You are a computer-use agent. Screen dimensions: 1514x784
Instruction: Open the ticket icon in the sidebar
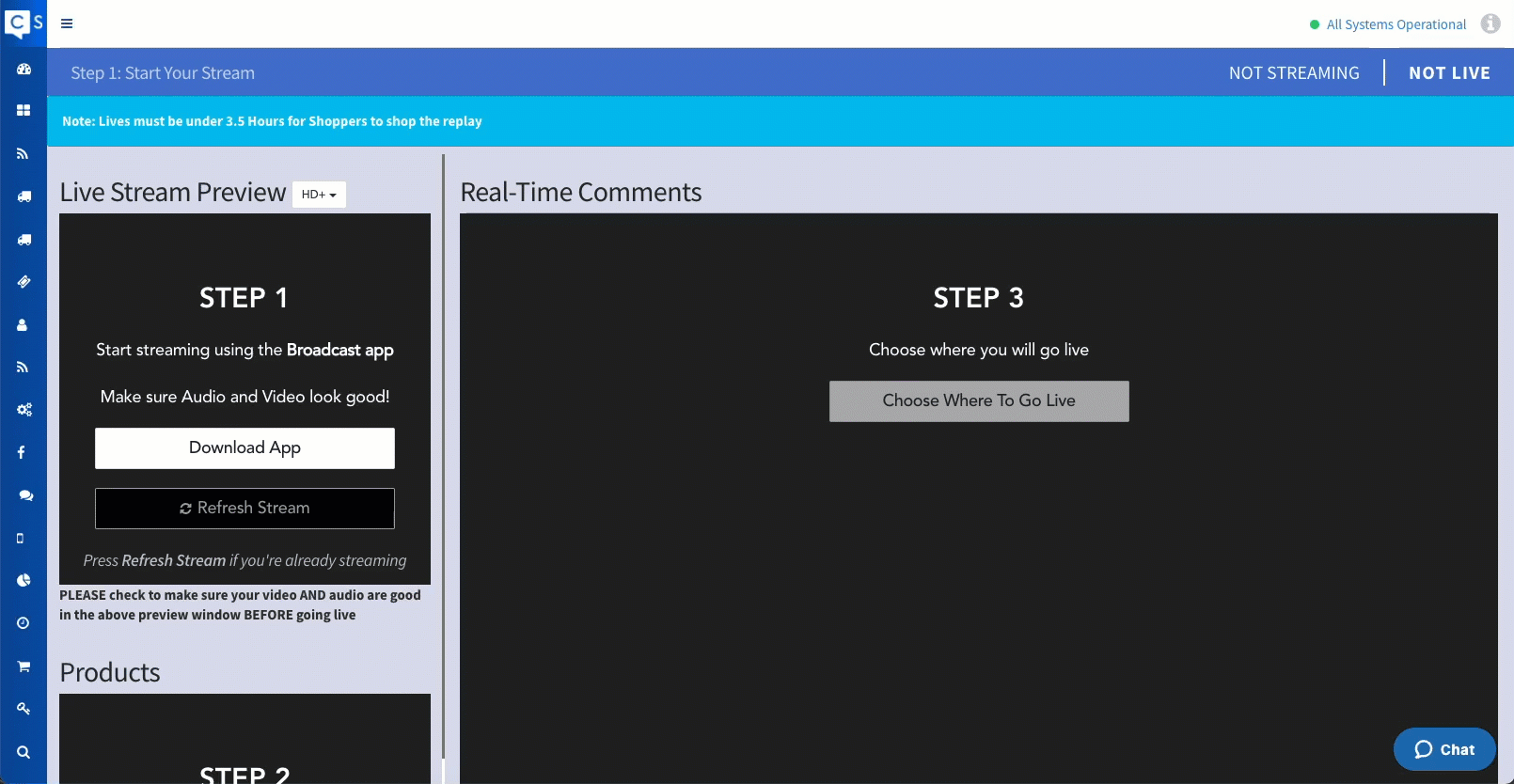click(24, 282)
